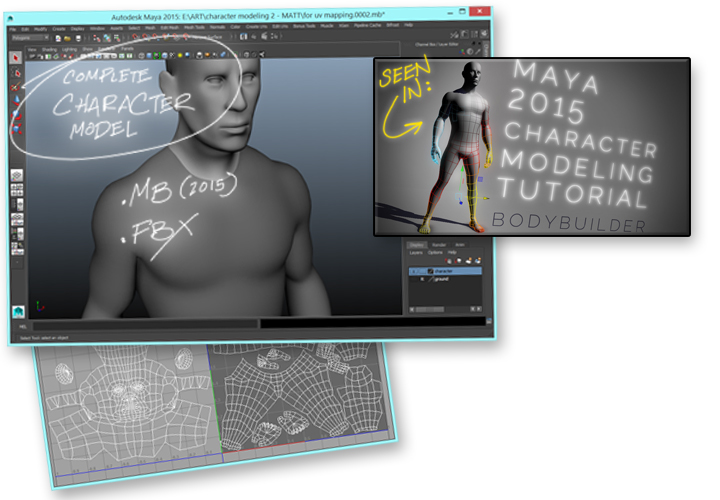Open the Script Editor icon at bottom right
Image resolution: width=720 pixels, height=500 pixels.
(489, 321)
